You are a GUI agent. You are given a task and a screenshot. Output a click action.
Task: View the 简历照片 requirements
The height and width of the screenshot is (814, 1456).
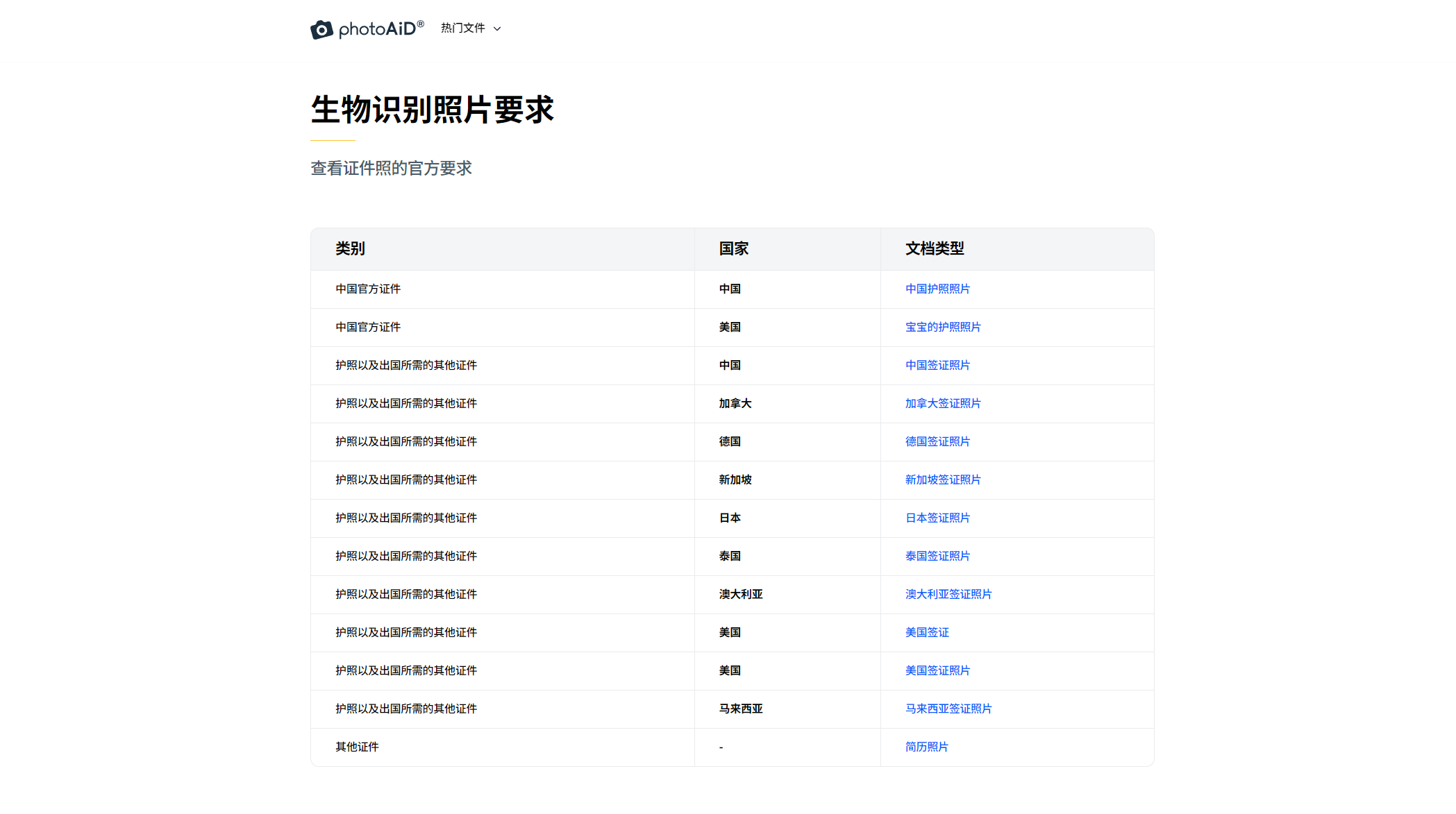pyautogui.click(x=926, y=747)
